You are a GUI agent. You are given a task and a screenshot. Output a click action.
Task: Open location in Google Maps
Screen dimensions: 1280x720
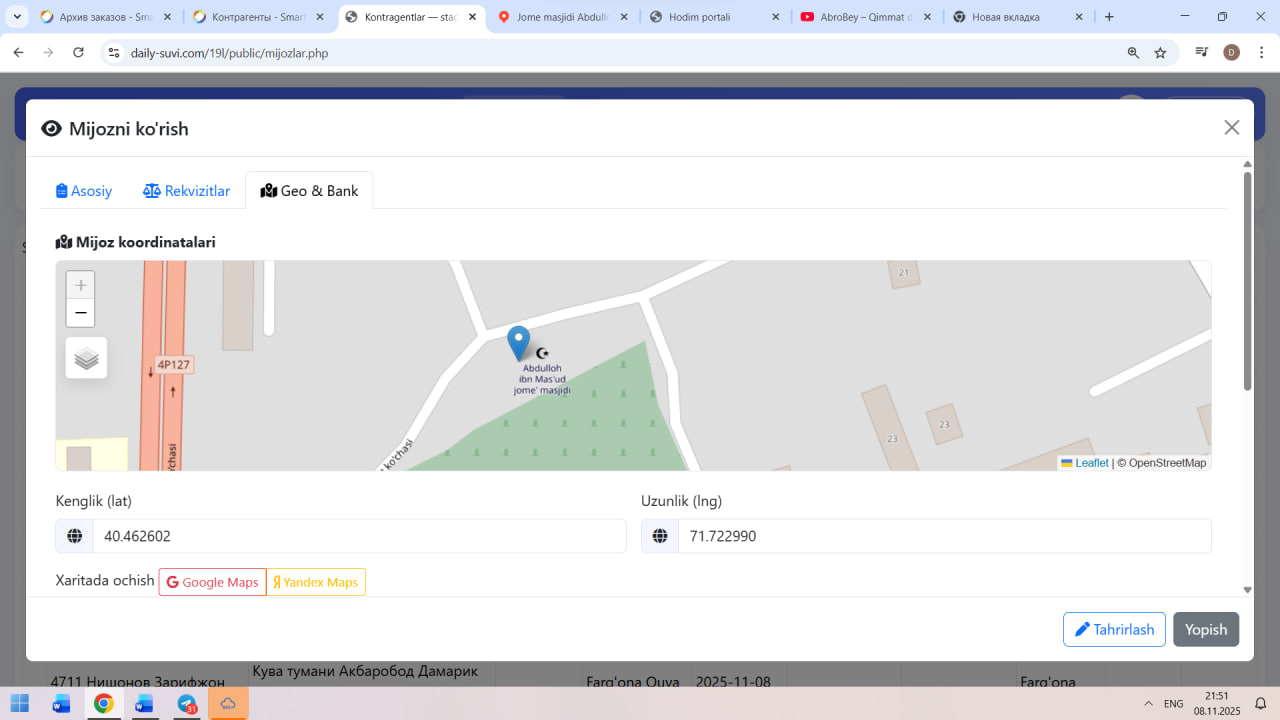click(212, 582)
